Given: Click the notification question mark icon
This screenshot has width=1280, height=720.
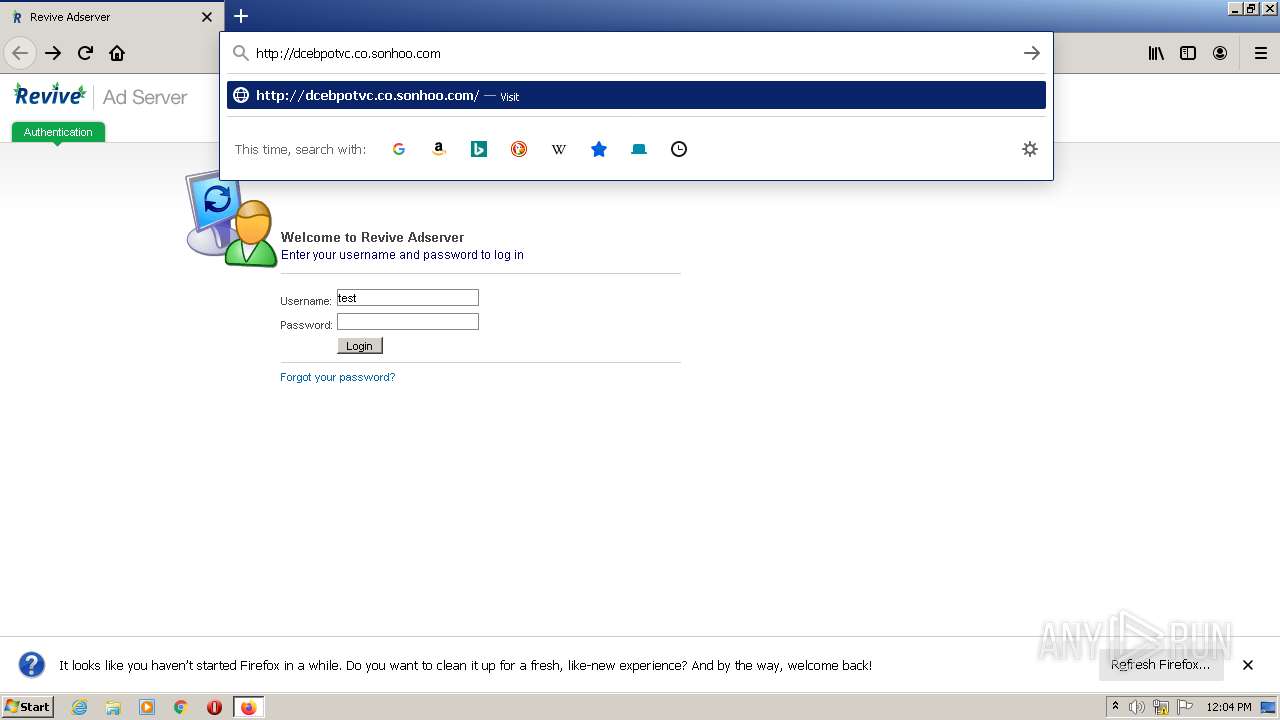Looking at the screenshot, I should tap(32, 665).
